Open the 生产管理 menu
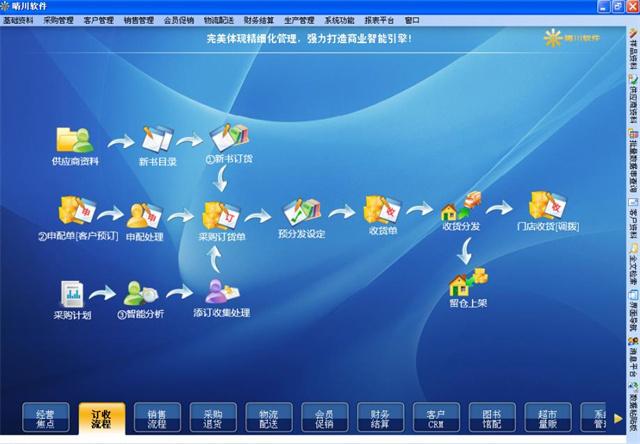Viewport: 640px width, 444px height. (299, 20)
